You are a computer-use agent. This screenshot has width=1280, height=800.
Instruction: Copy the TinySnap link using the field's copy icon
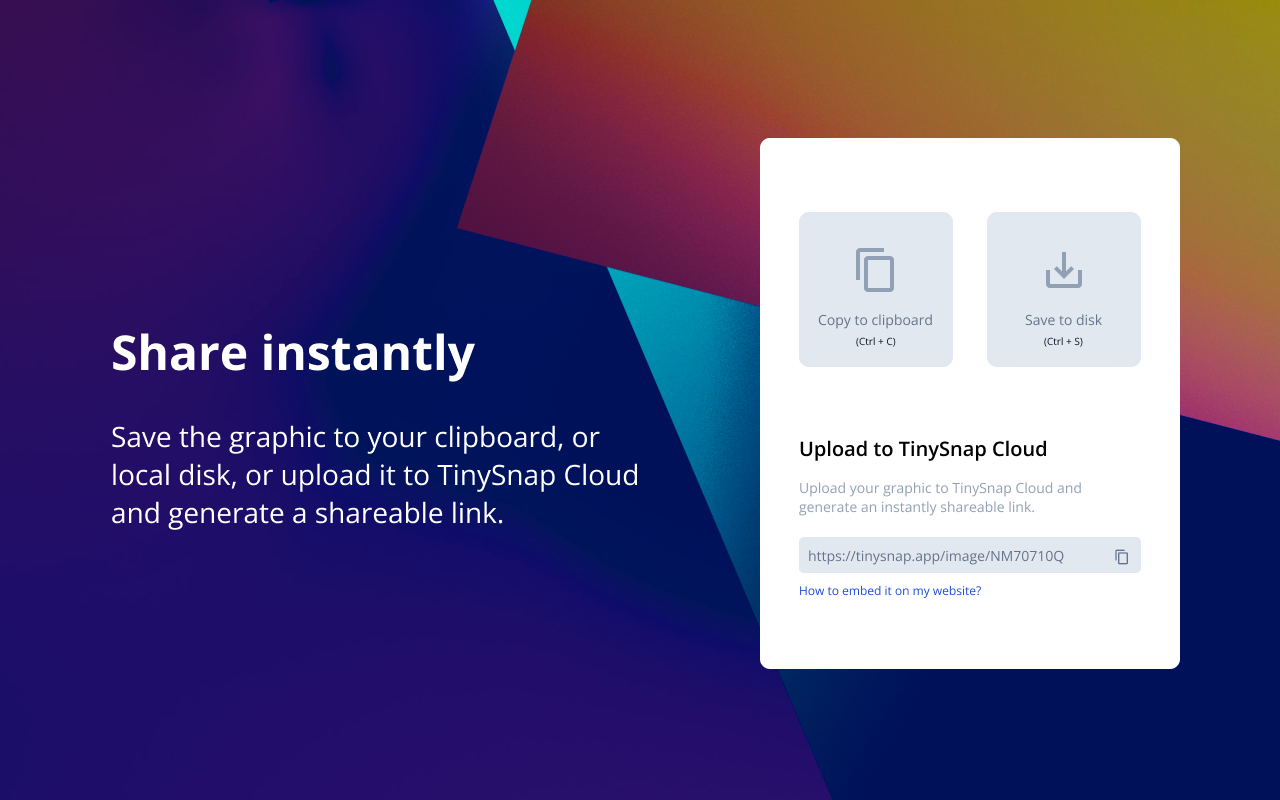tap(1121, 557)
